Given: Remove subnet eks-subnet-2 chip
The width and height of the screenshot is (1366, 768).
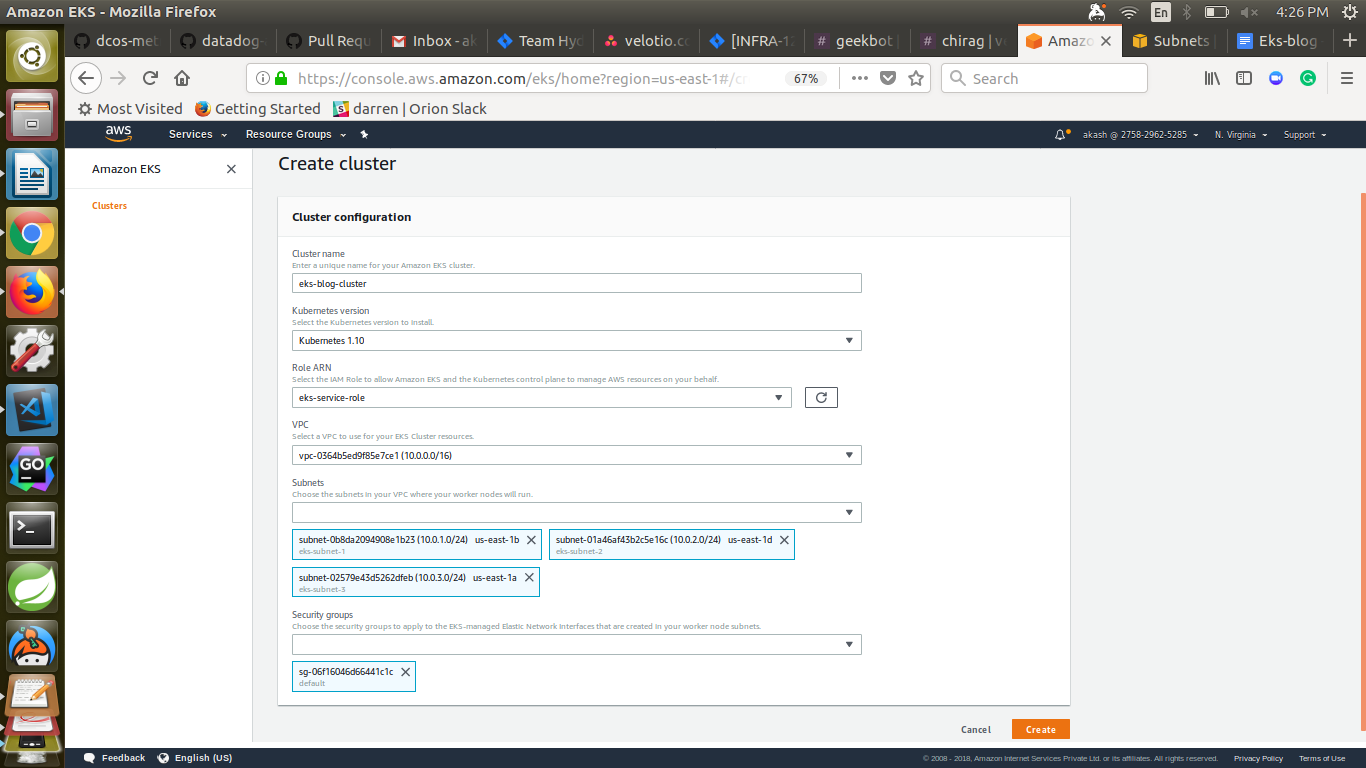Looking at the screenshot, I should coord(784,540).
